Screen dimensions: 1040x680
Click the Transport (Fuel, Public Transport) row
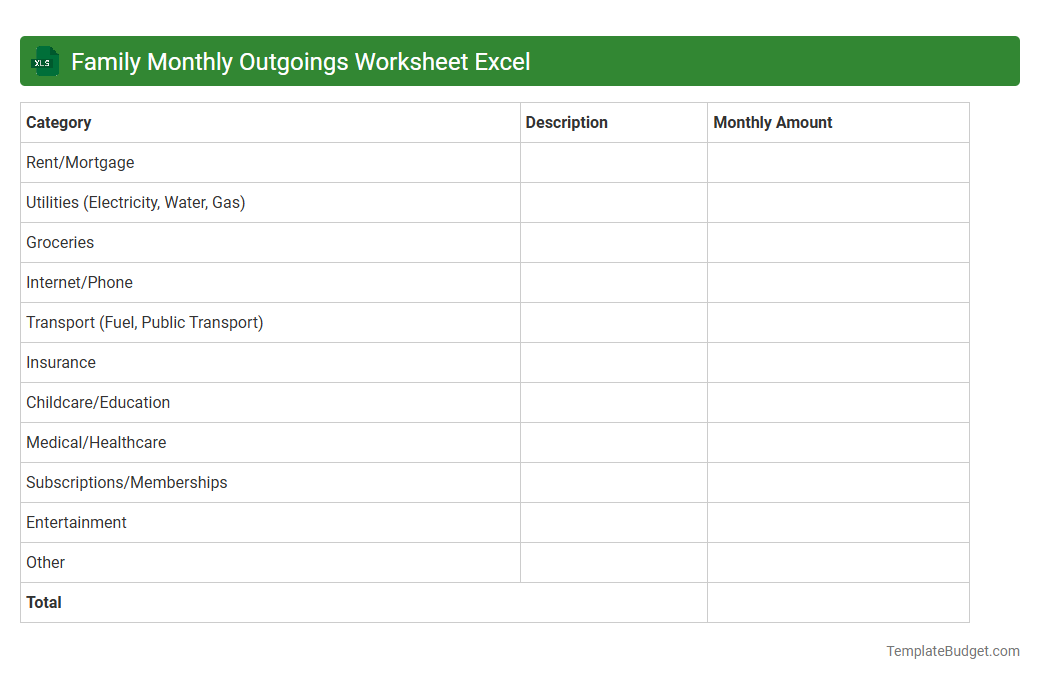[x=144, y=322]
